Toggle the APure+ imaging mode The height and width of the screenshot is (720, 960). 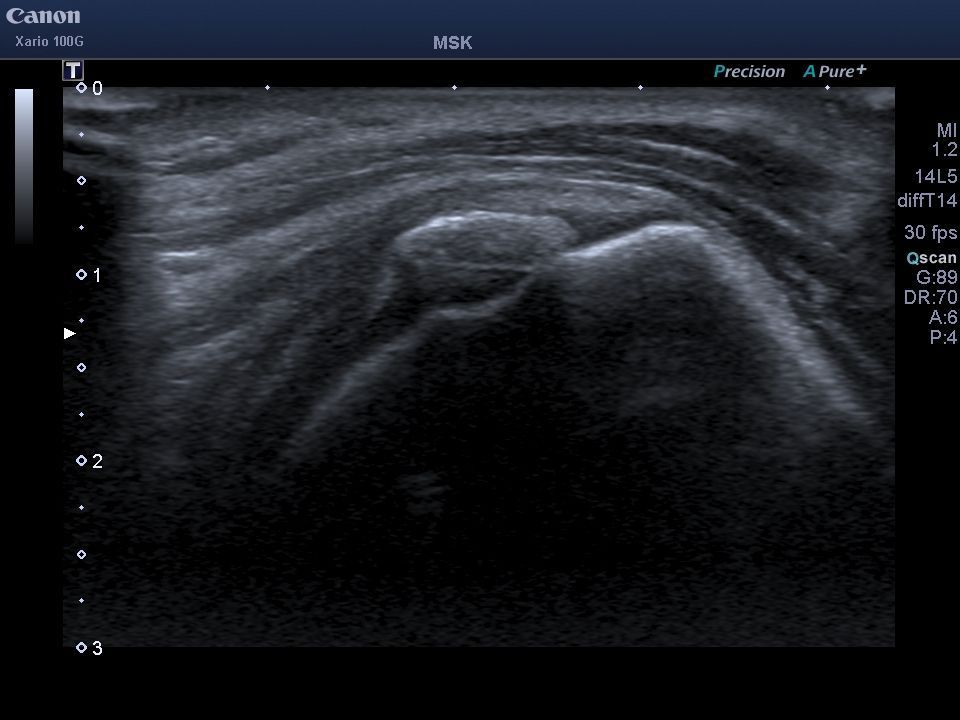(x=834, y=71)
